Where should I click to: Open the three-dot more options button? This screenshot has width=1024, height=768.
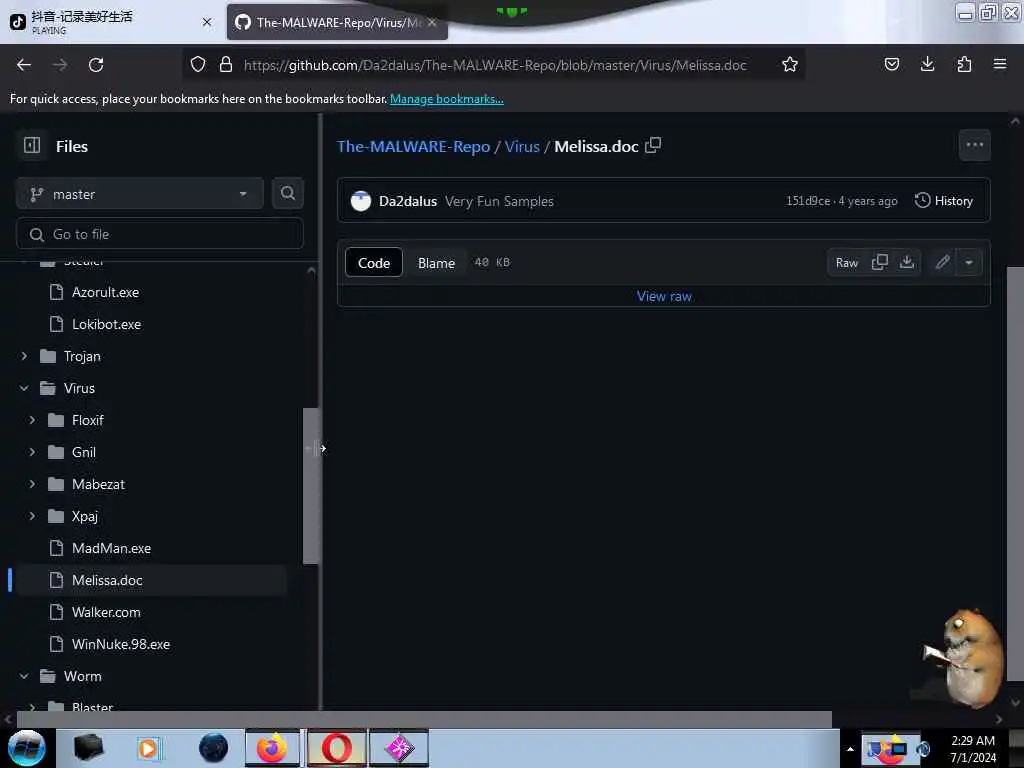(974, 145)
